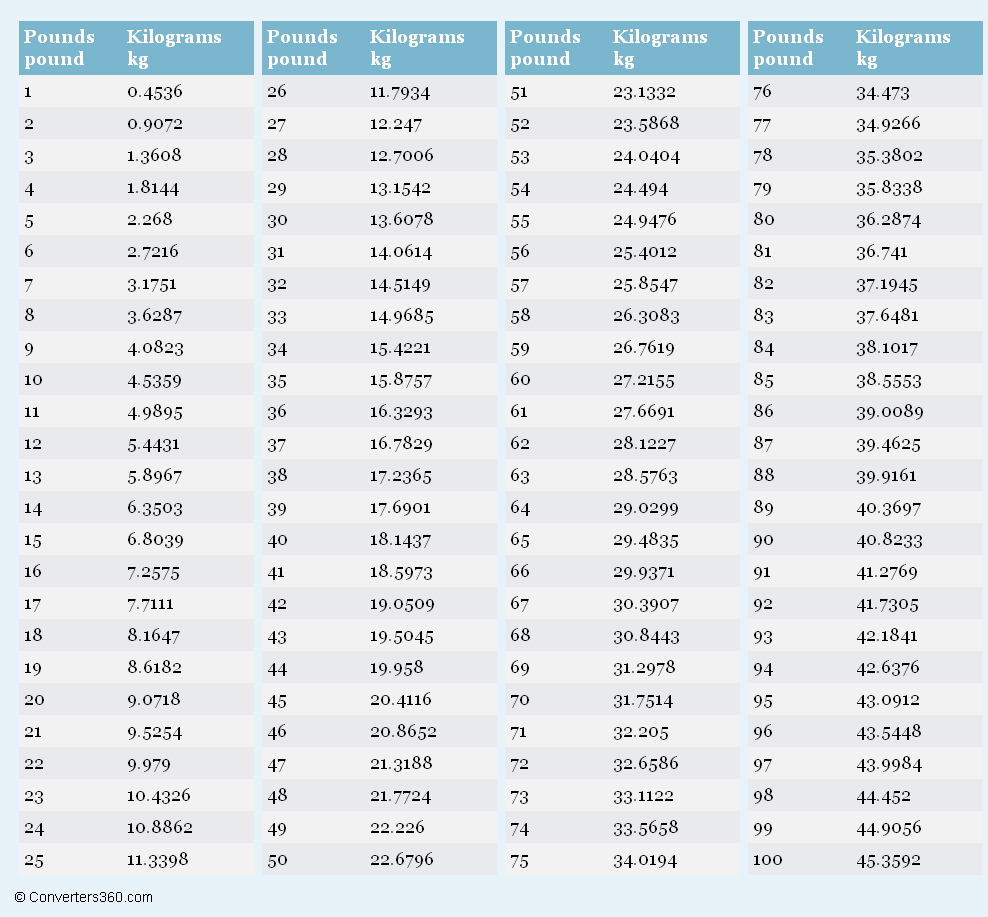Screen dimensions: 988x917
Task: Select the 0.4536 kilogram value
Action: [155, 92]
